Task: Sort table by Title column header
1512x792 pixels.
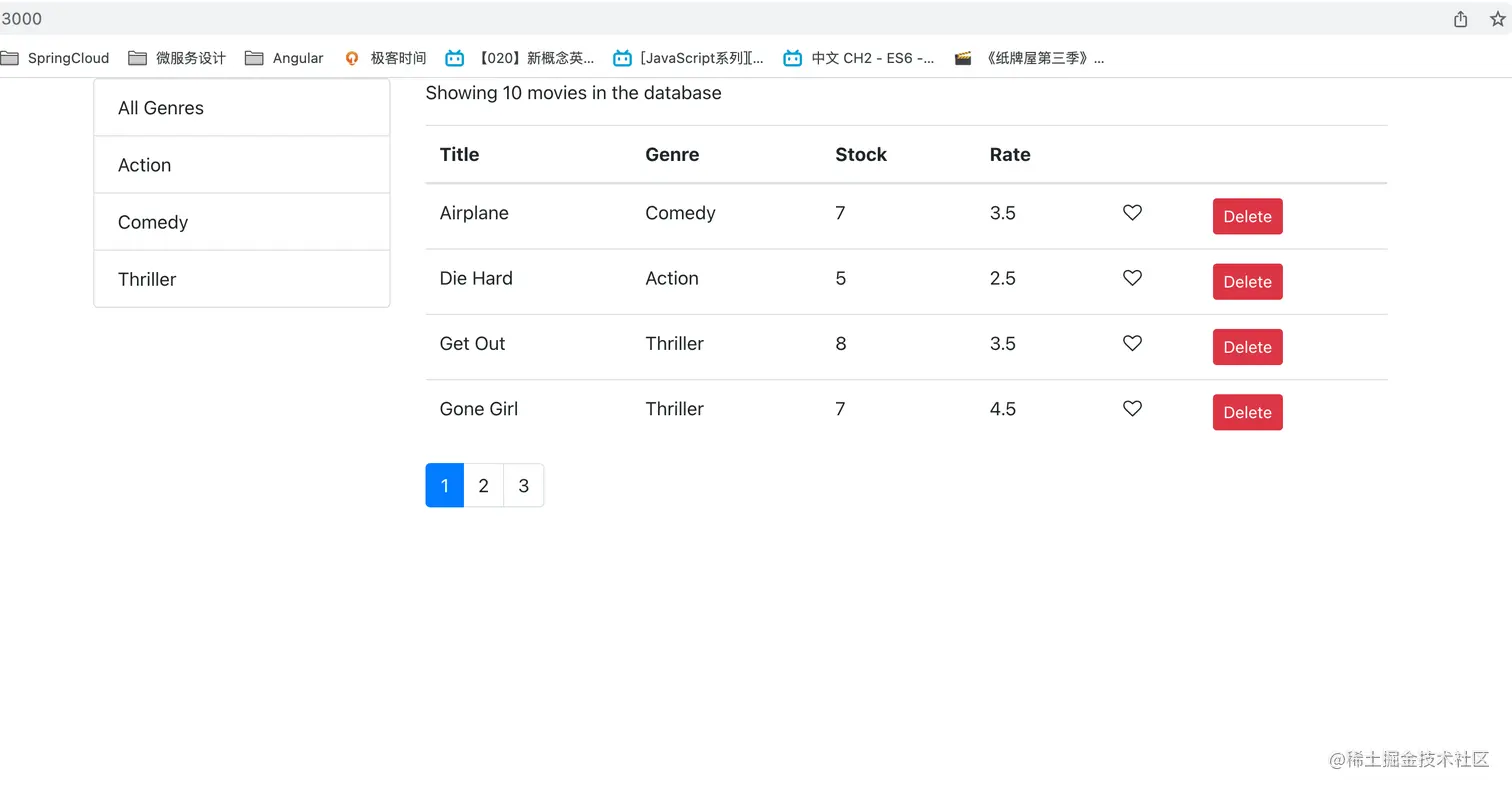Action: pyautogui.click(x=459, y=155)
